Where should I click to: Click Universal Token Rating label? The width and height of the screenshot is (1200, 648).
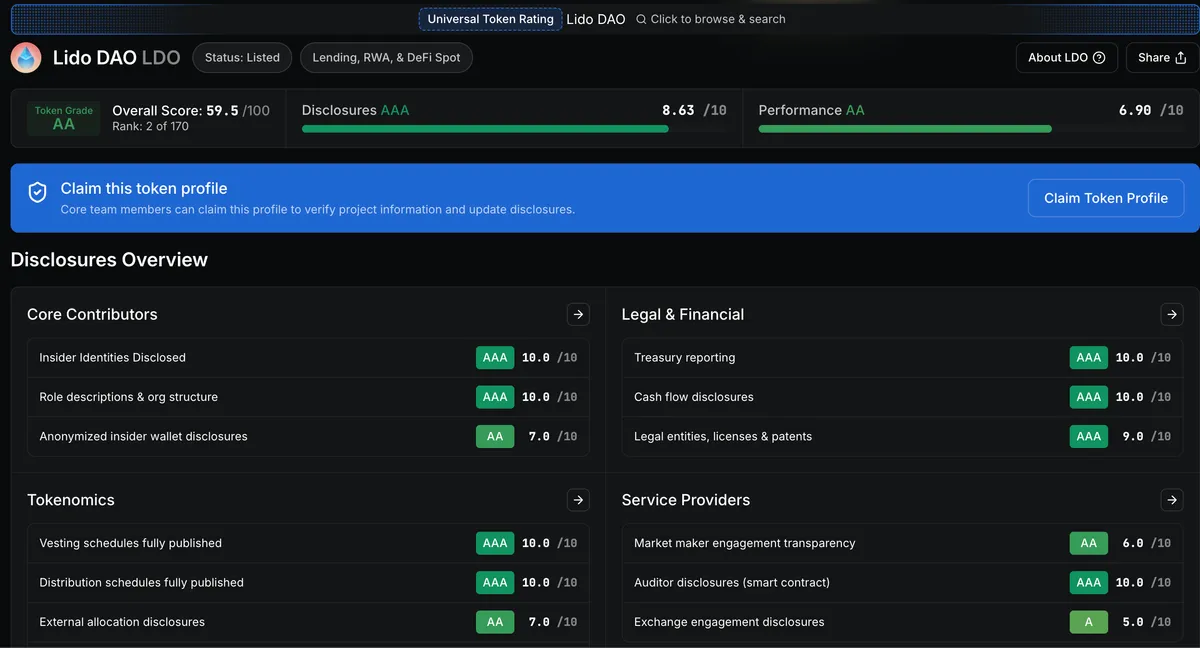click(490, 19)
